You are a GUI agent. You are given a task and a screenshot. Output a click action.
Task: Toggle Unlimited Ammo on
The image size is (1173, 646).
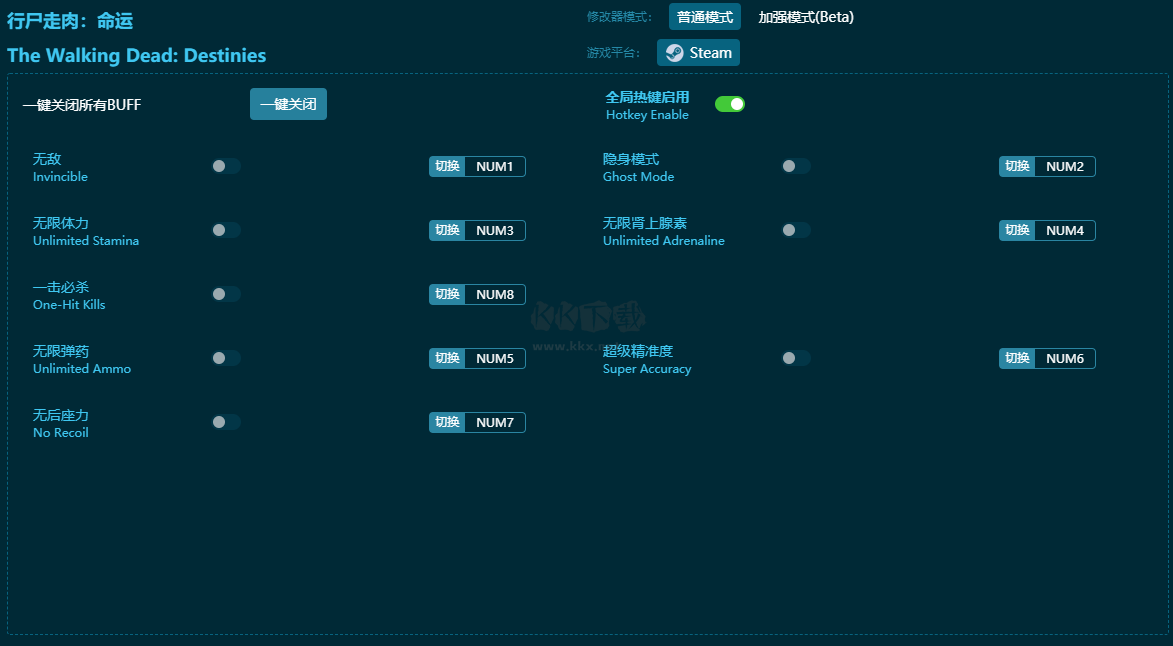(x=226, y=358)
